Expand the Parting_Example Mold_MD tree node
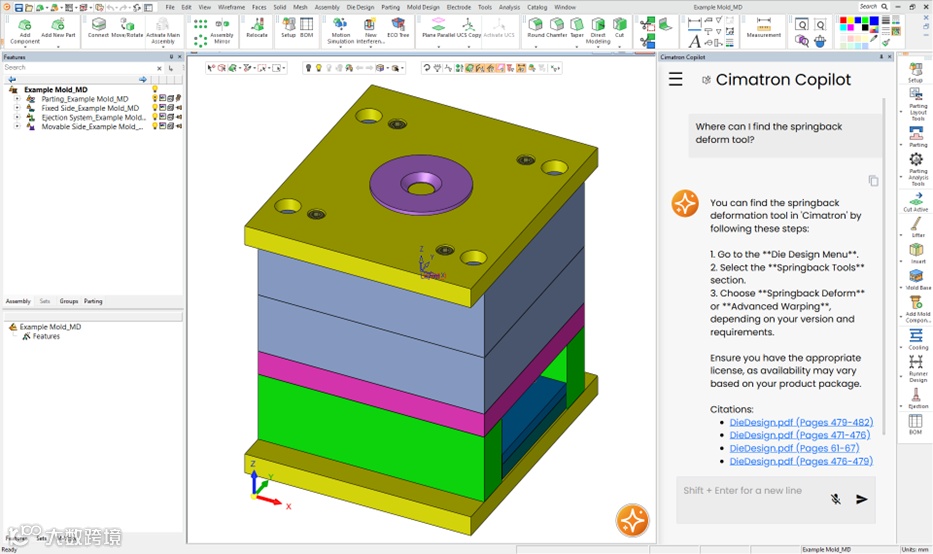 (17, 99)
